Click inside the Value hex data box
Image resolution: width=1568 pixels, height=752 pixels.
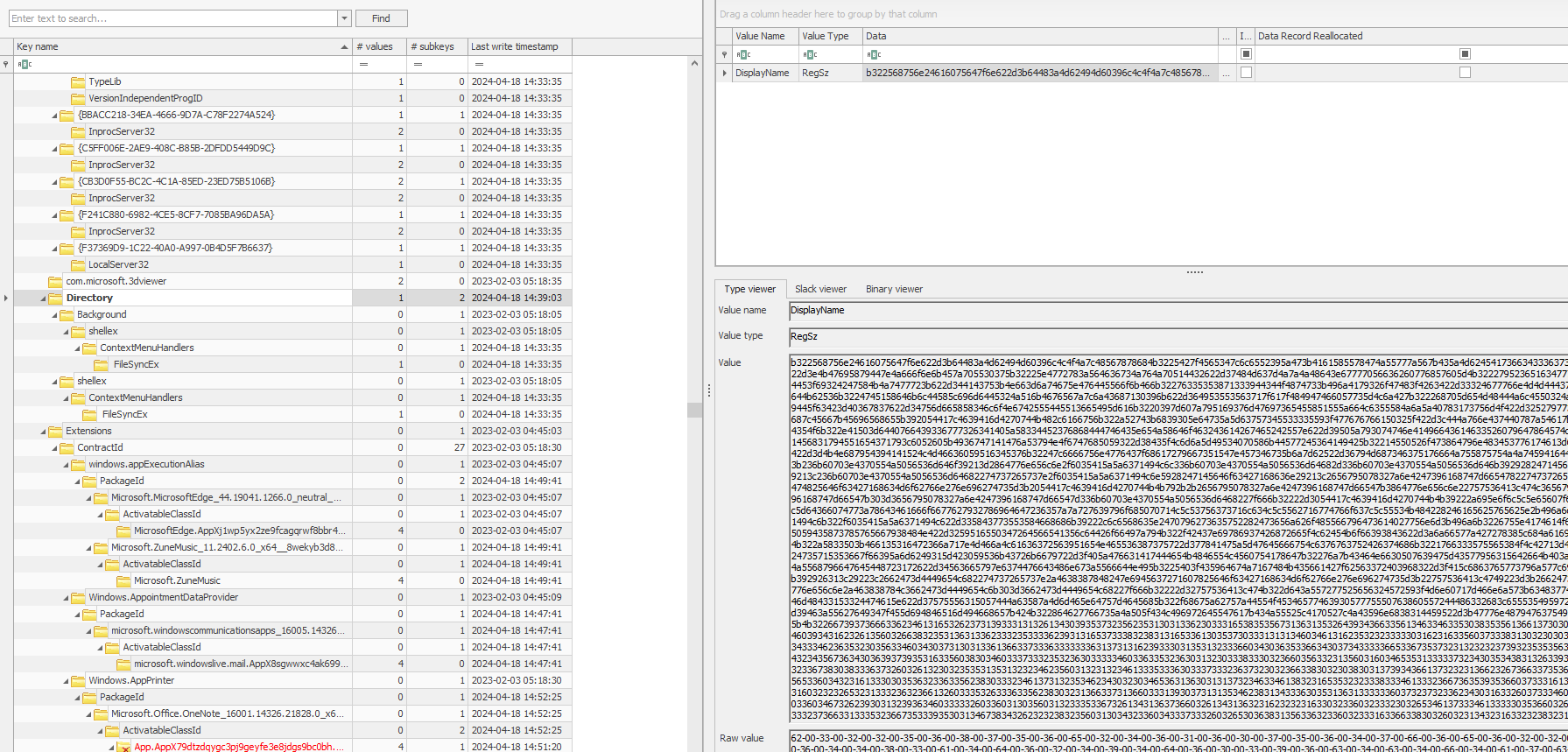[x=1178, y=539]
